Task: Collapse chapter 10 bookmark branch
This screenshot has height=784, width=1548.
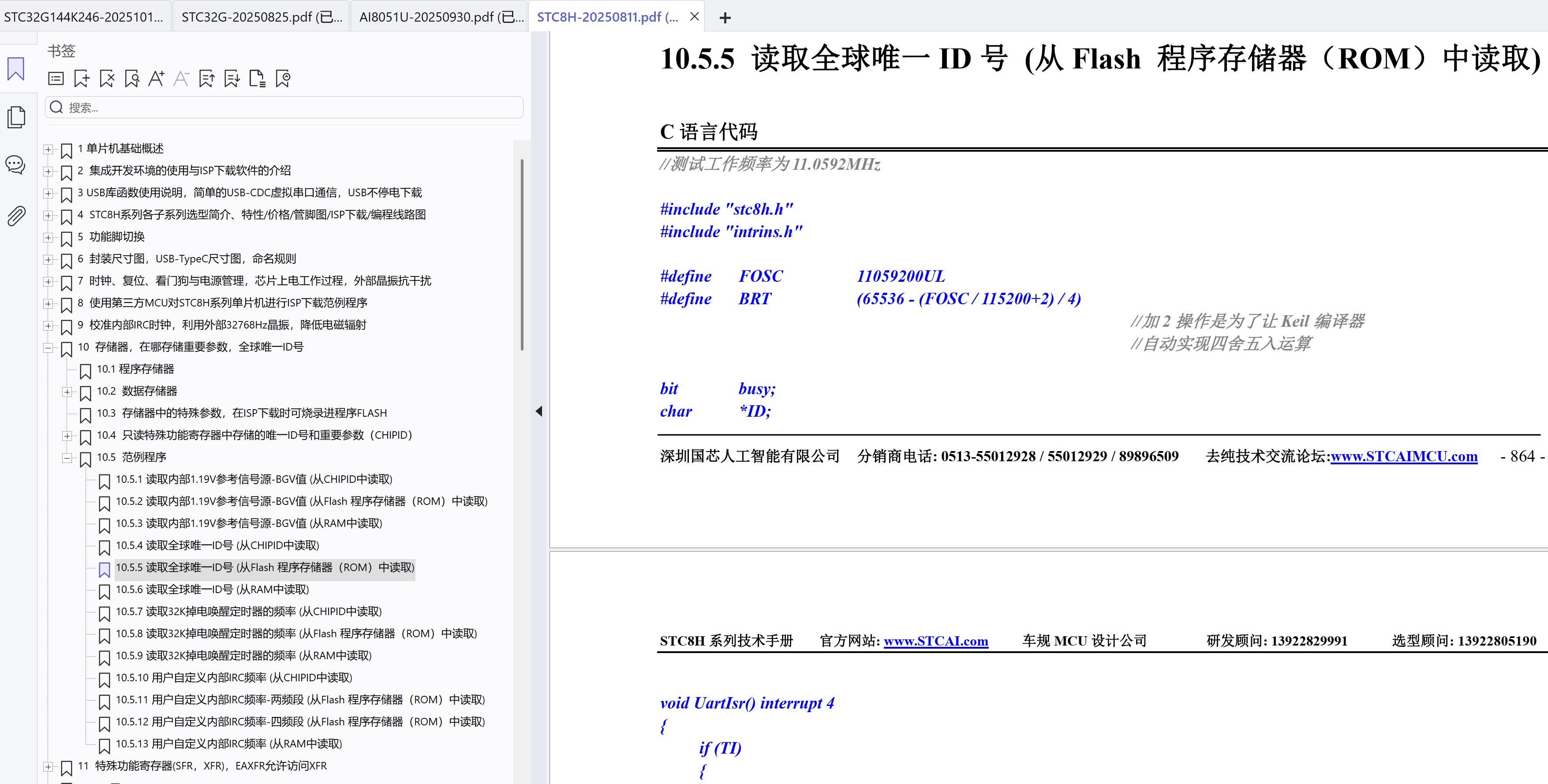Action: pyautogui.click(x=48, y=348)
